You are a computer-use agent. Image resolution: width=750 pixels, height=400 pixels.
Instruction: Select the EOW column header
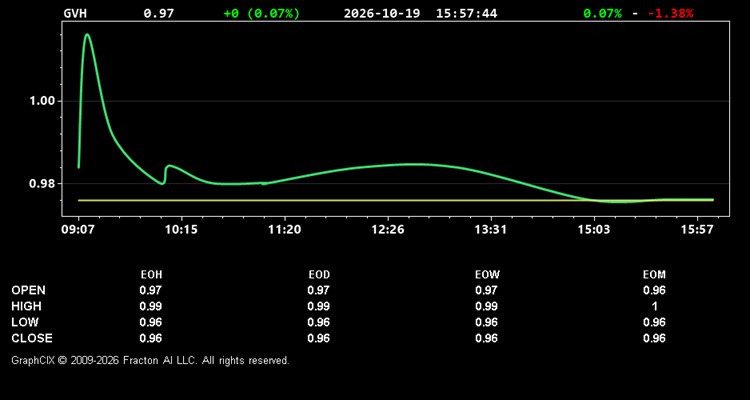[x=487, y=275]
